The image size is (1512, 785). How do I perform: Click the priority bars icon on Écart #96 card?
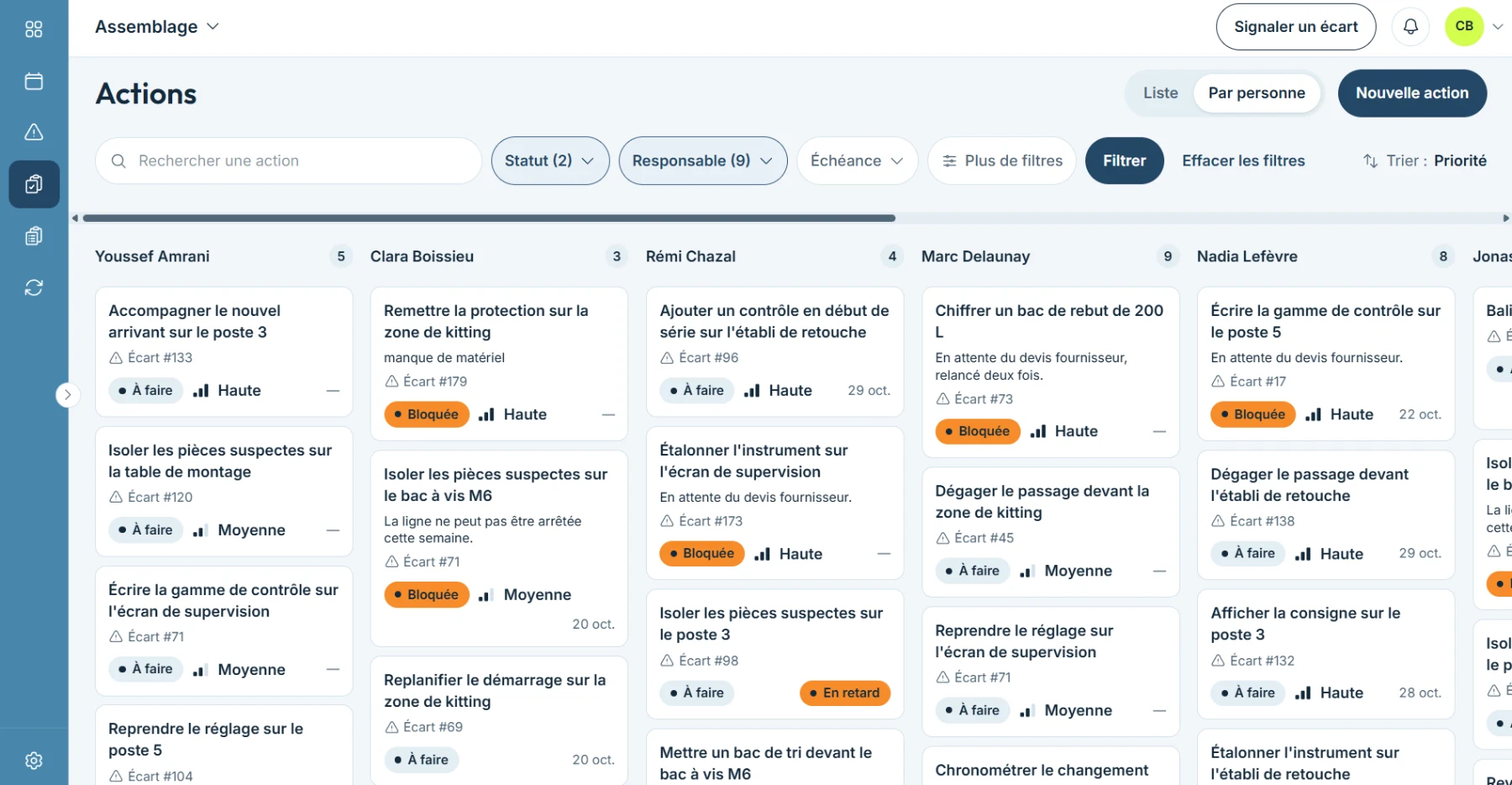752,390
